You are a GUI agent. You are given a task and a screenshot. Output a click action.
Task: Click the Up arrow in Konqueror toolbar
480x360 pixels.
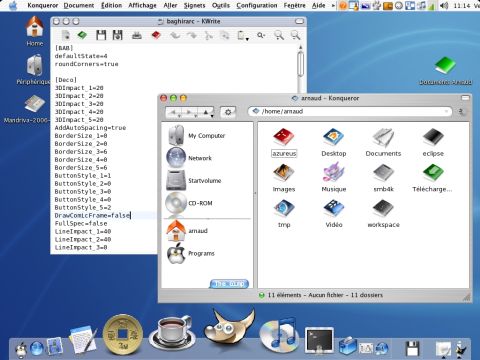click(x=206, y=113)
